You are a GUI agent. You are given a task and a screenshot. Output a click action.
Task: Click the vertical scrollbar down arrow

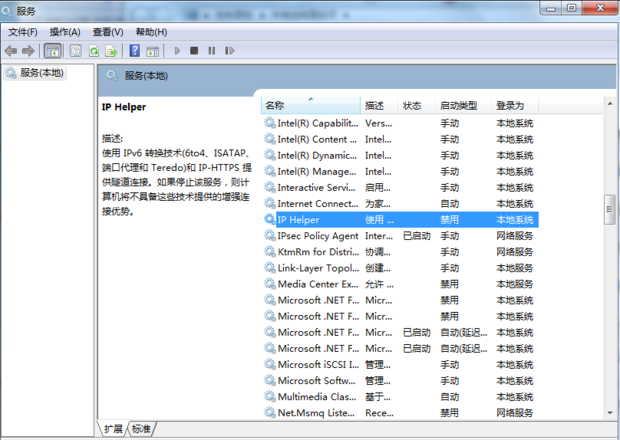[x=609, y=413]
